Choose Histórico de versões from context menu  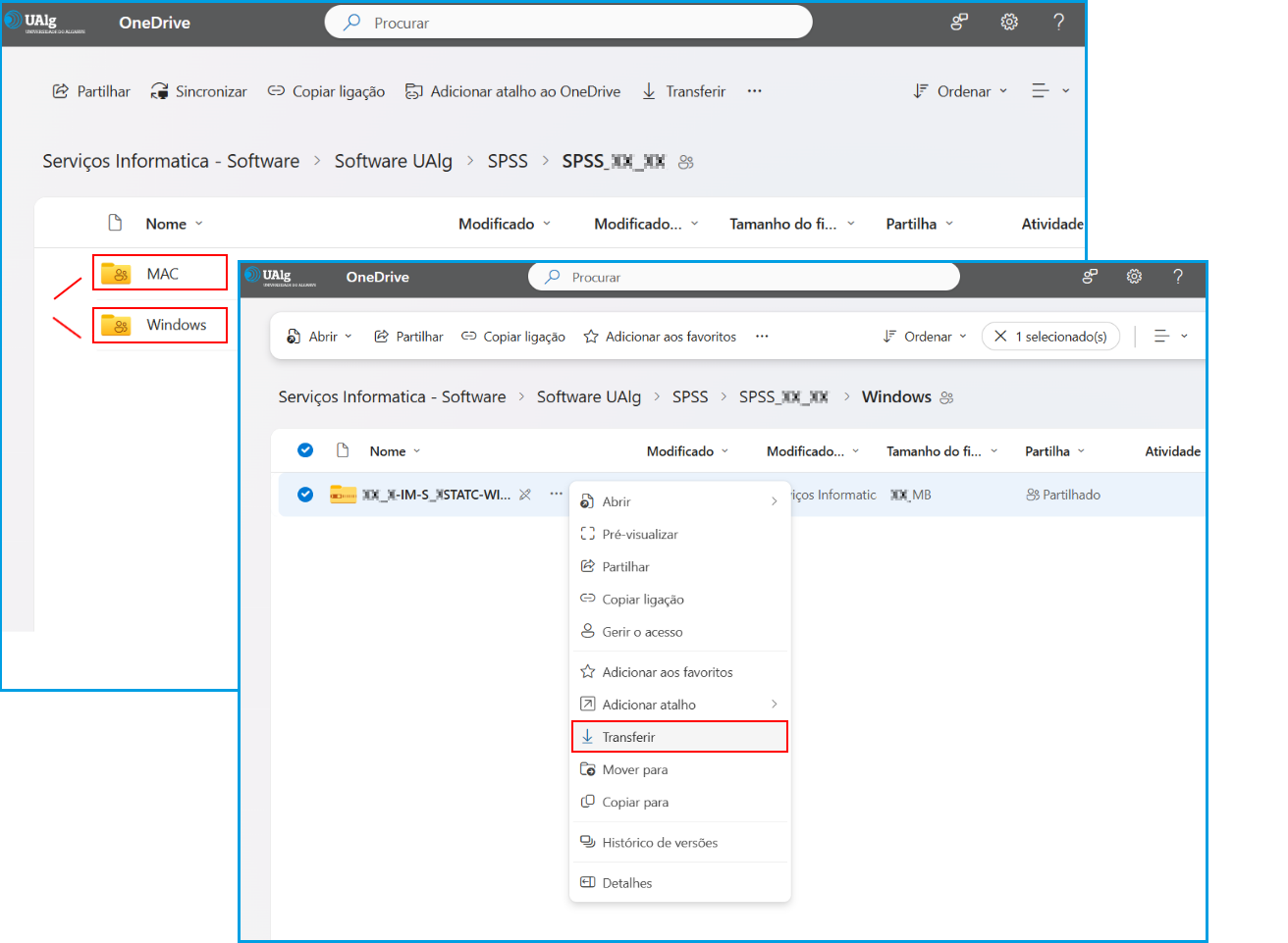[659, 843]
